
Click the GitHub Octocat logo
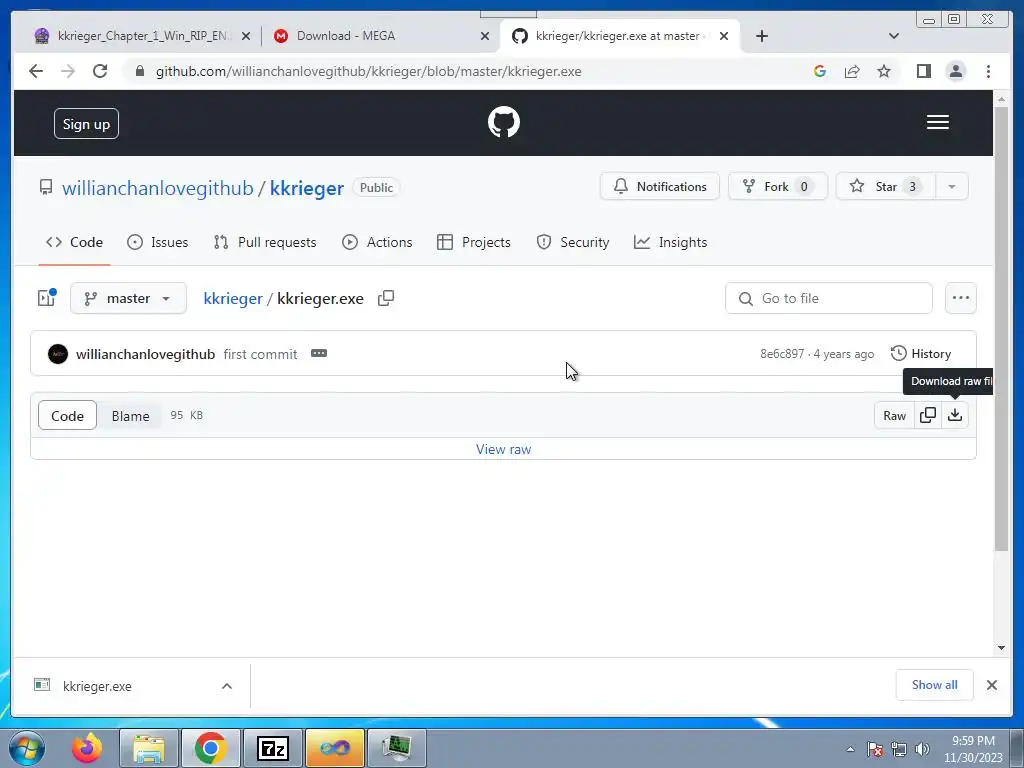tap(504, 122)
